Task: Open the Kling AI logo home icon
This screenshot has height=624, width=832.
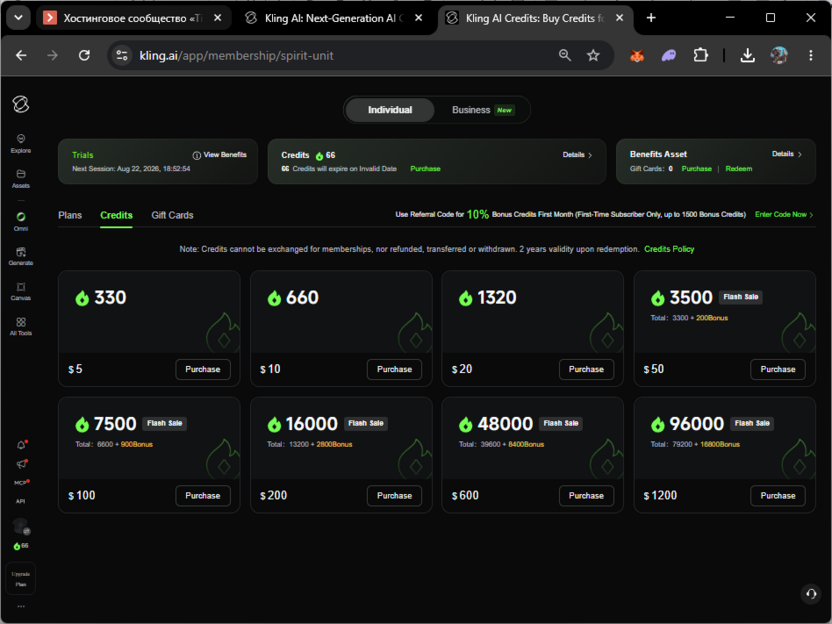Action: pyautogui.click(x=21, y=104)
